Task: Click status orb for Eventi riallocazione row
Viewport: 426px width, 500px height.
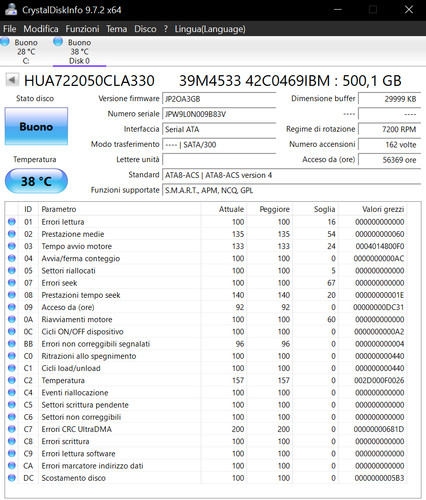Action: point(12,392)
